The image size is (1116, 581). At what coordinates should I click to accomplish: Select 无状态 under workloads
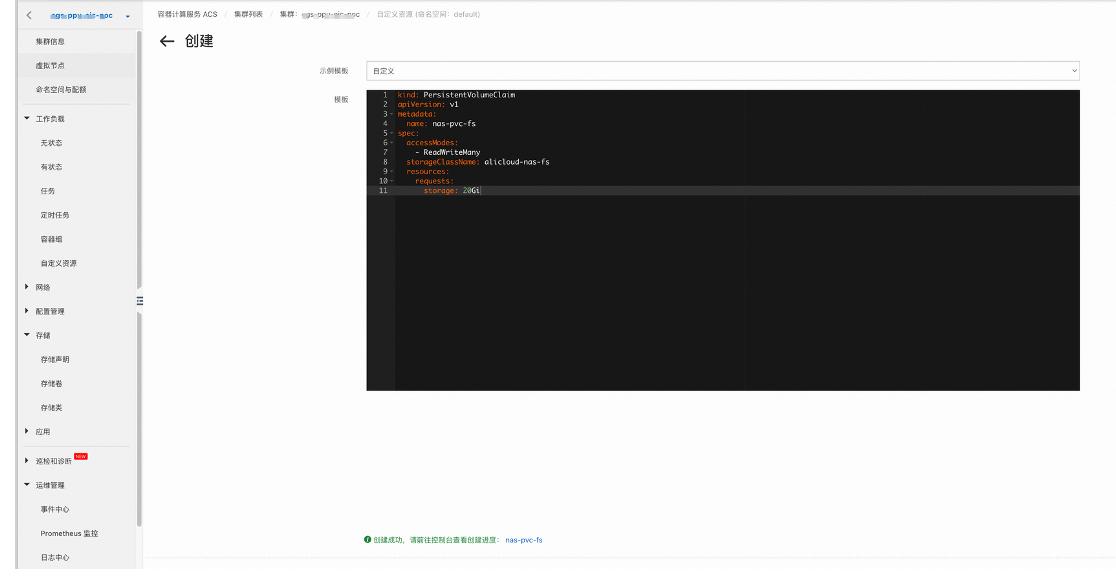51,143
